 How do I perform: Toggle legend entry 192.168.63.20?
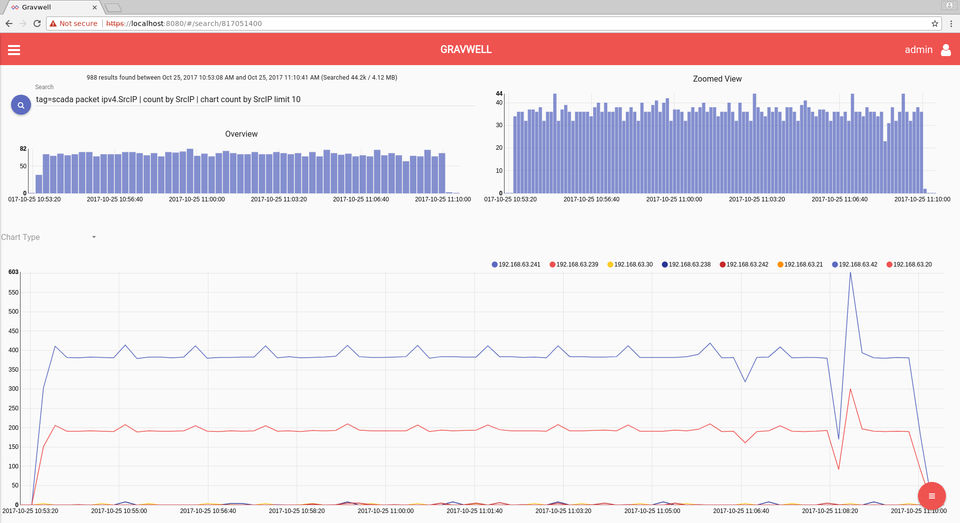pyautogui.click(x=909, y=265)
